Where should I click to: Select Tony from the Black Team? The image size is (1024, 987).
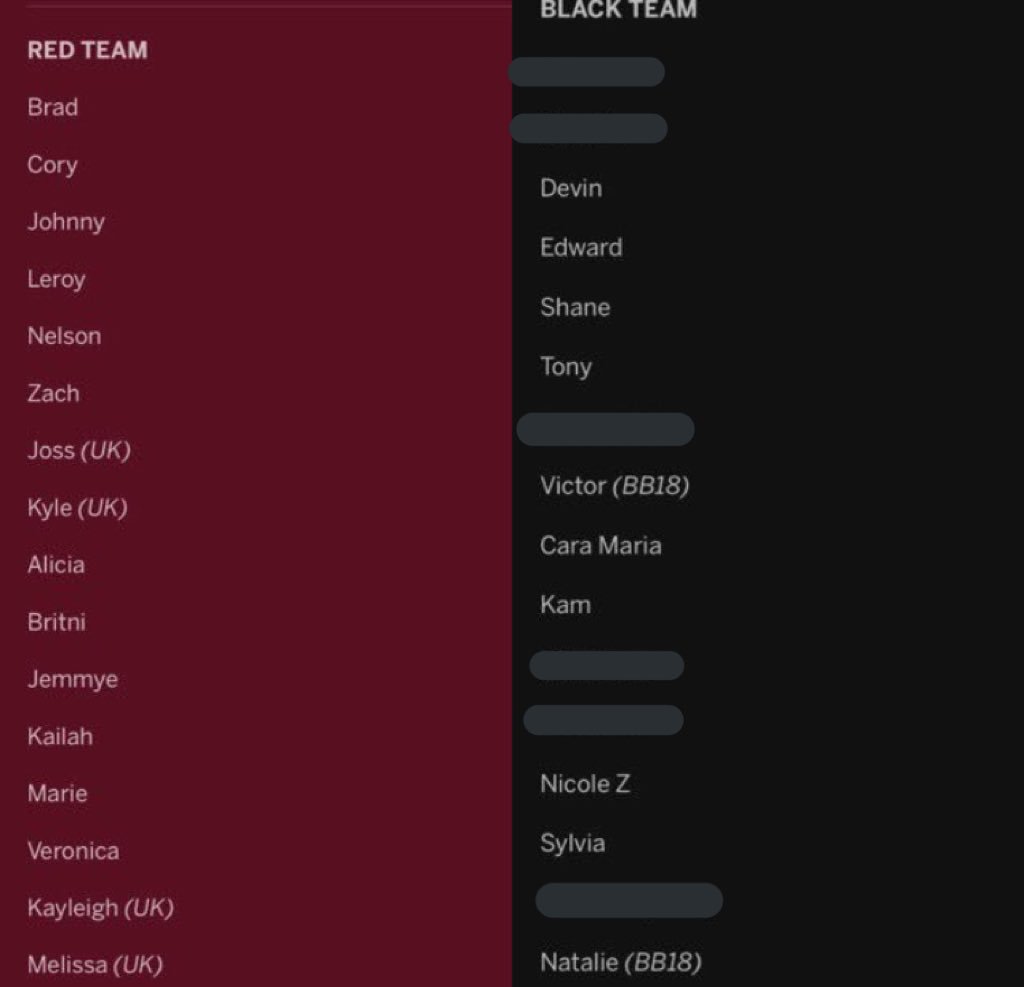click(x=566, y=366)
